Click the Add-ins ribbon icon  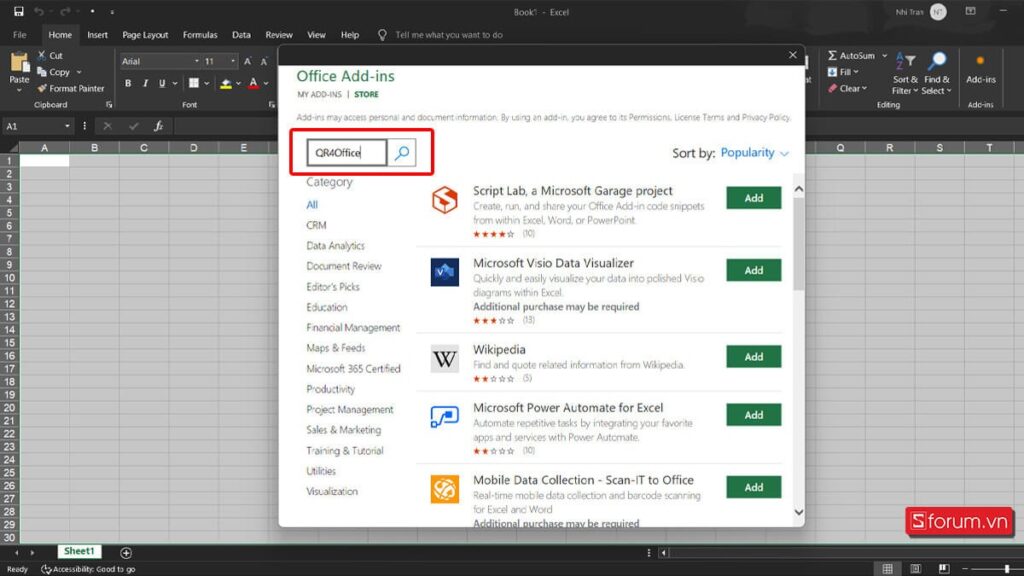[x=980, y=61]
